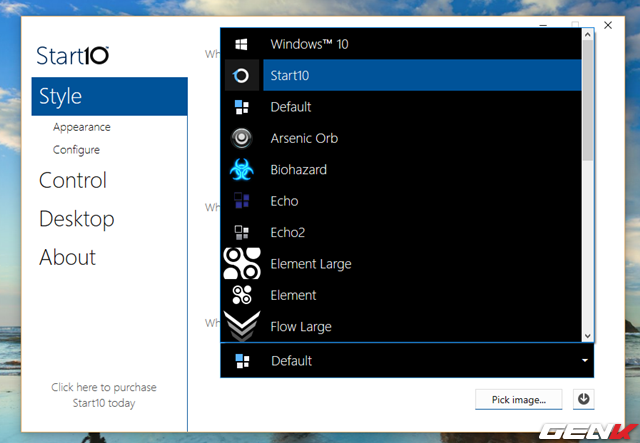The height and width of the screenshot is (443, 640).
Task: Choose the small Element icon
Action: click(x=242, y=295)
